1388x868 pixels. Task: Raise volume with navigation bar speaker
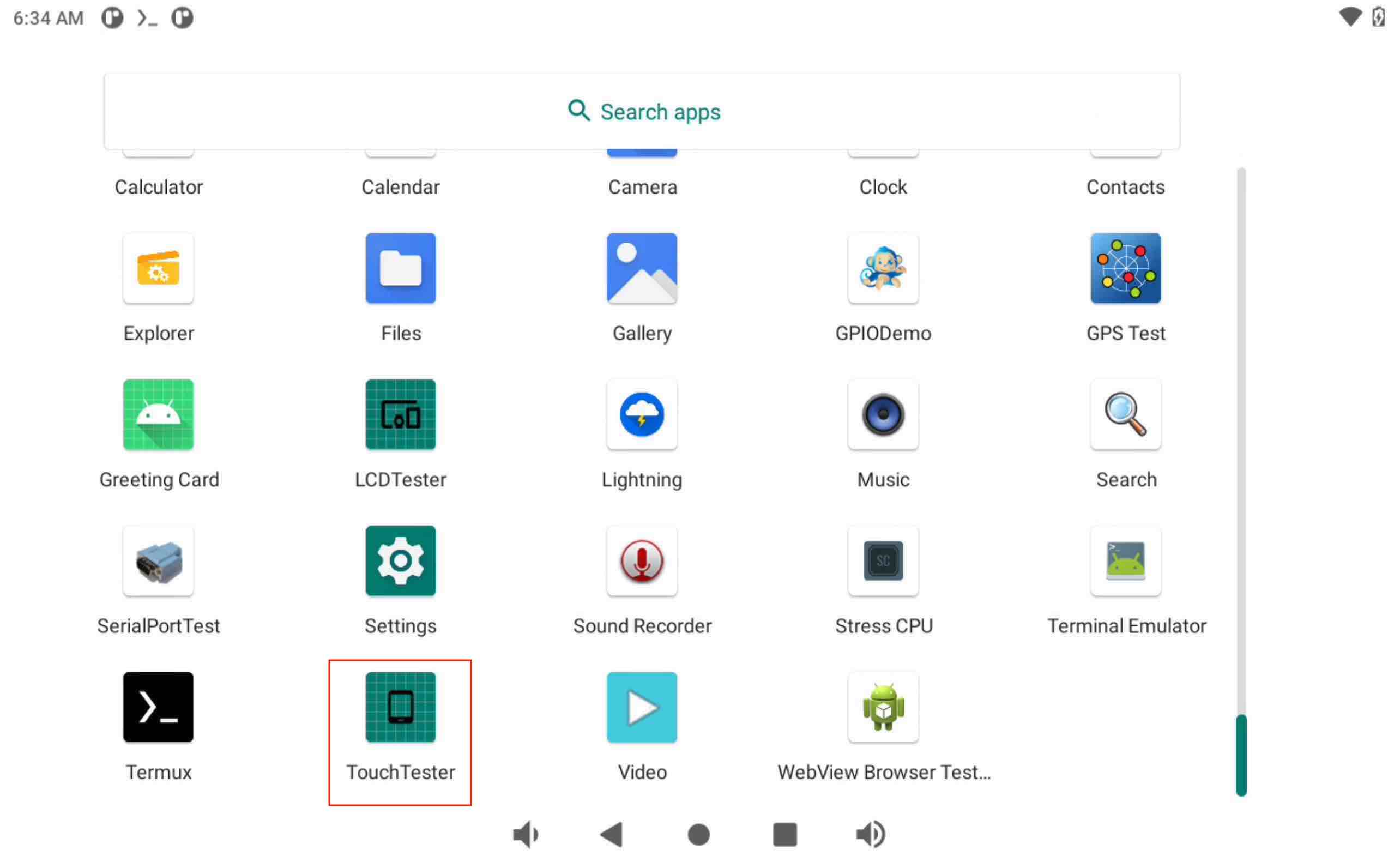[870, 834]
